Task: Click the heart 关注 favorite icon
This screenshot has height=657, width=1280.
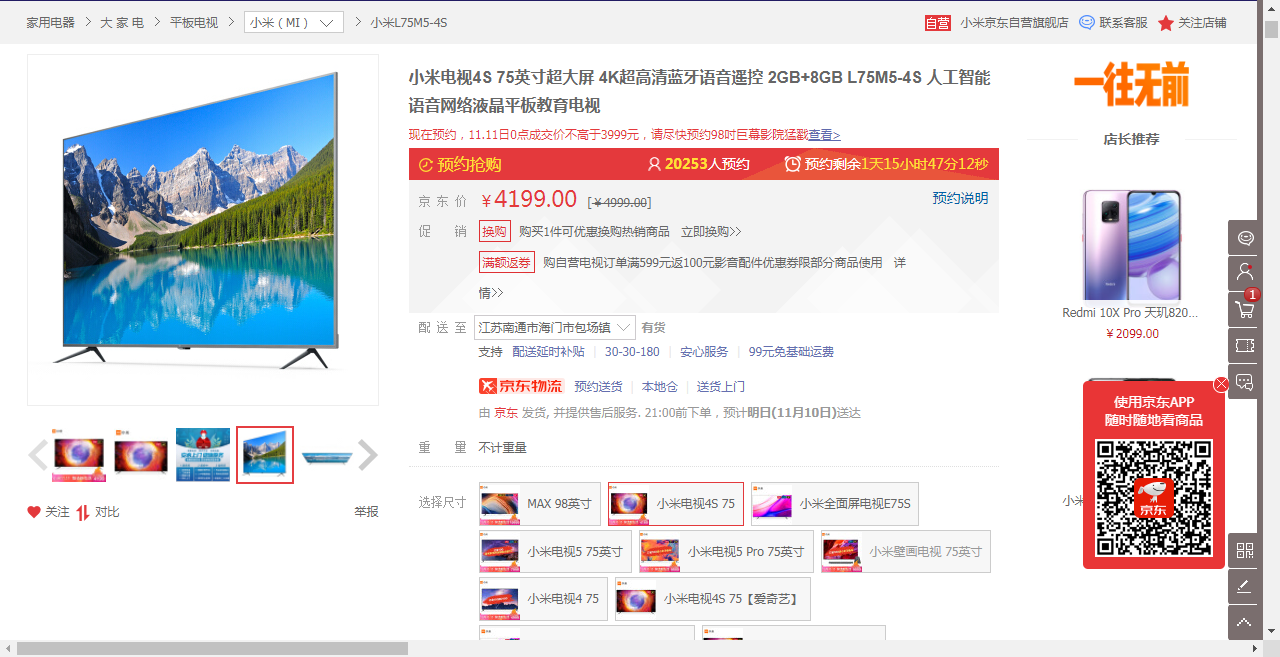Action: tap(34, 512)
